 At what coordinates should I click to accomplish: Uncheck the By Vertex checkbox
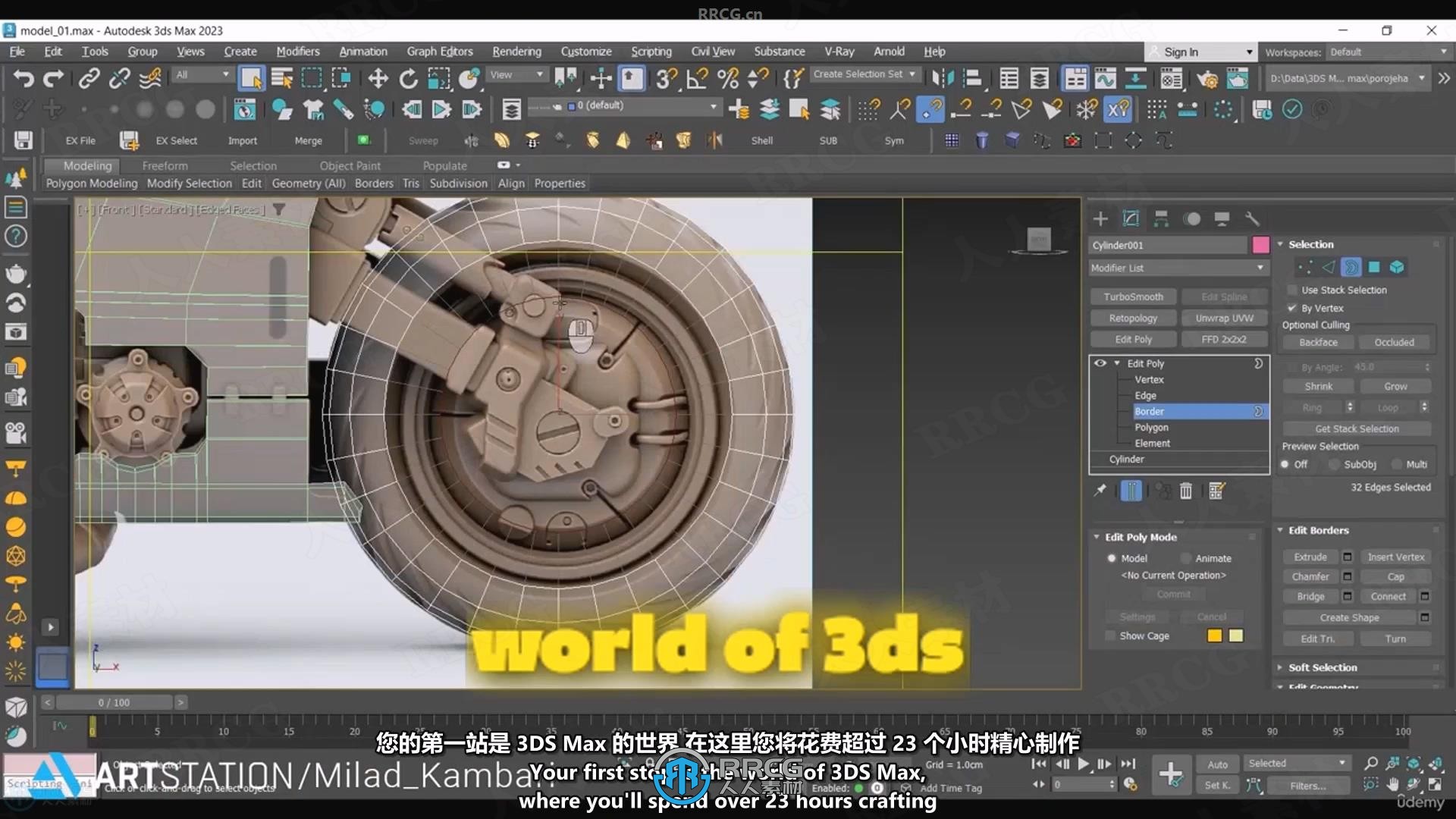point(1292,308)
